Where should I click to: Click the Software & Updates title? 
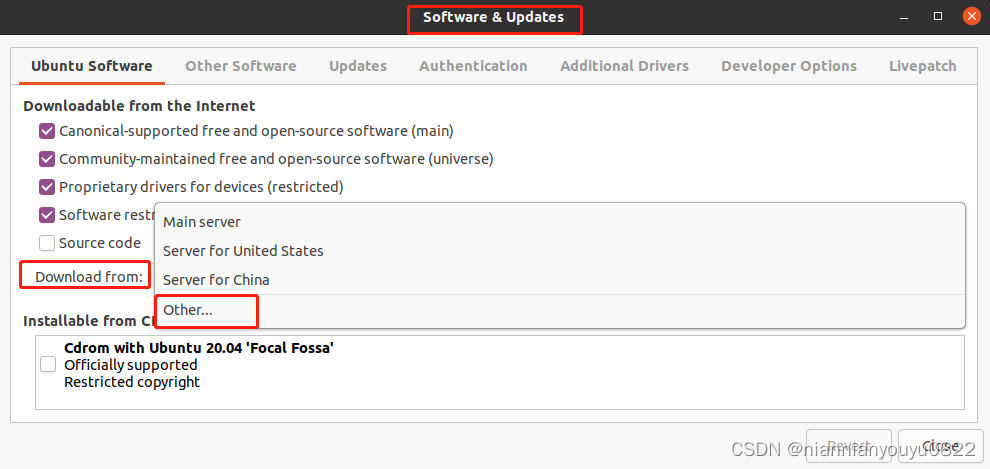click(x=493, y=17)
